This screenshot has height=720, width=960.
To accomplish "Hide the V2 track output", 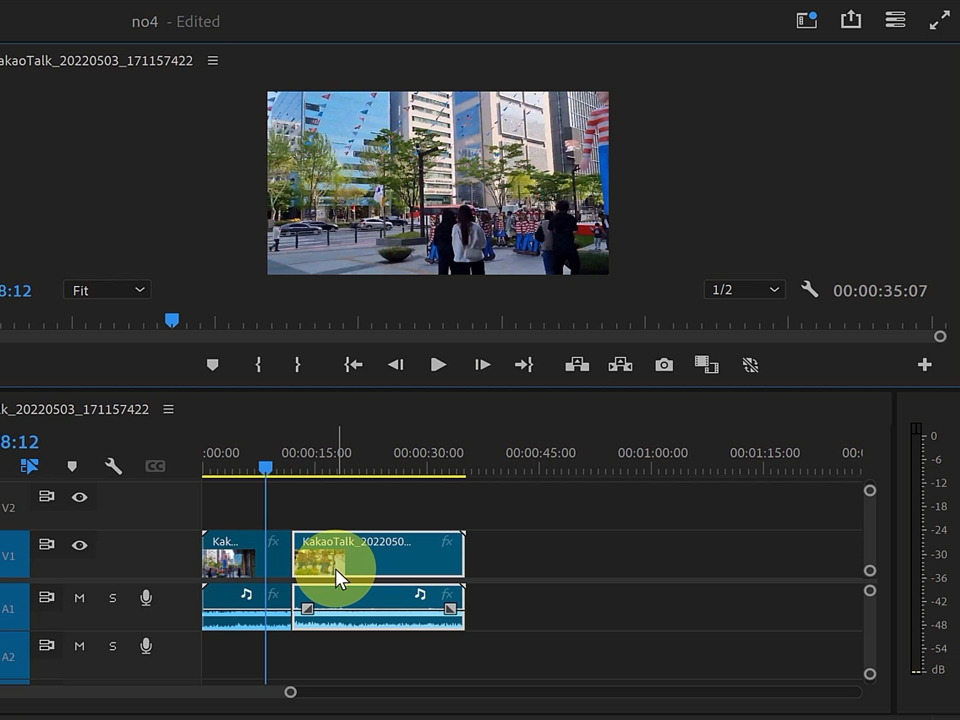I will 80,497.
